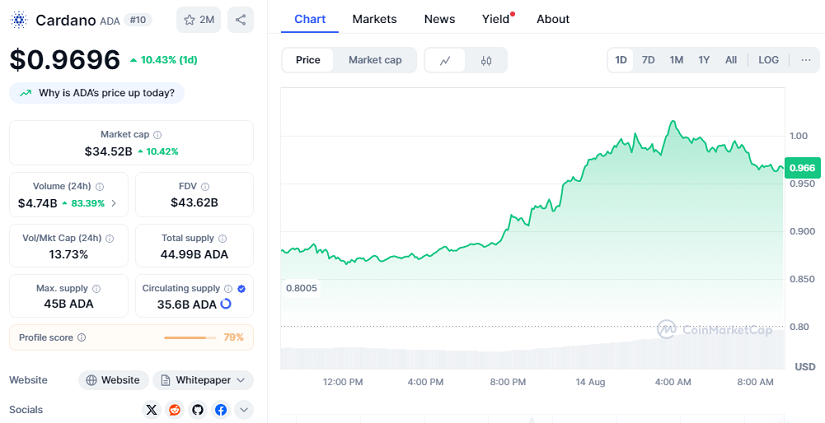
Task: Select 7D time range
Action: point(648,60)
